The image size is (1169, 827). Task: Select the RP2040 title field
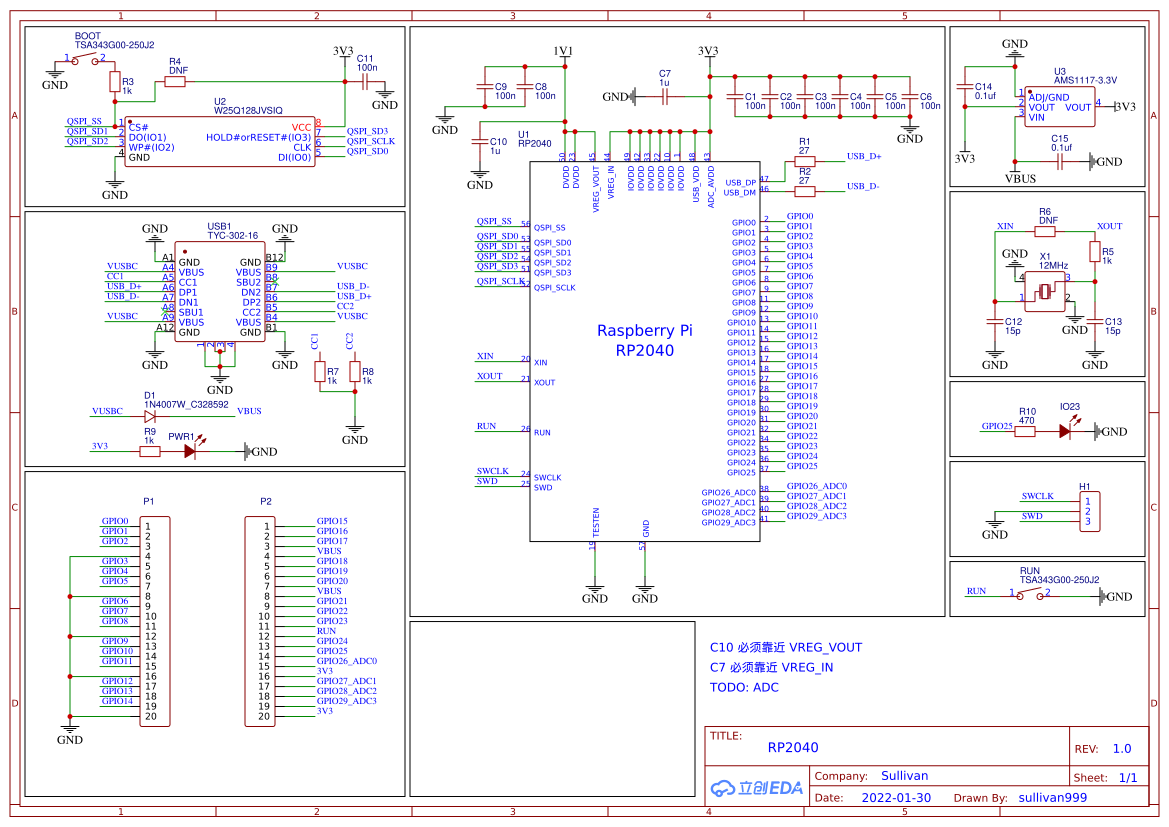coord(793,747)
